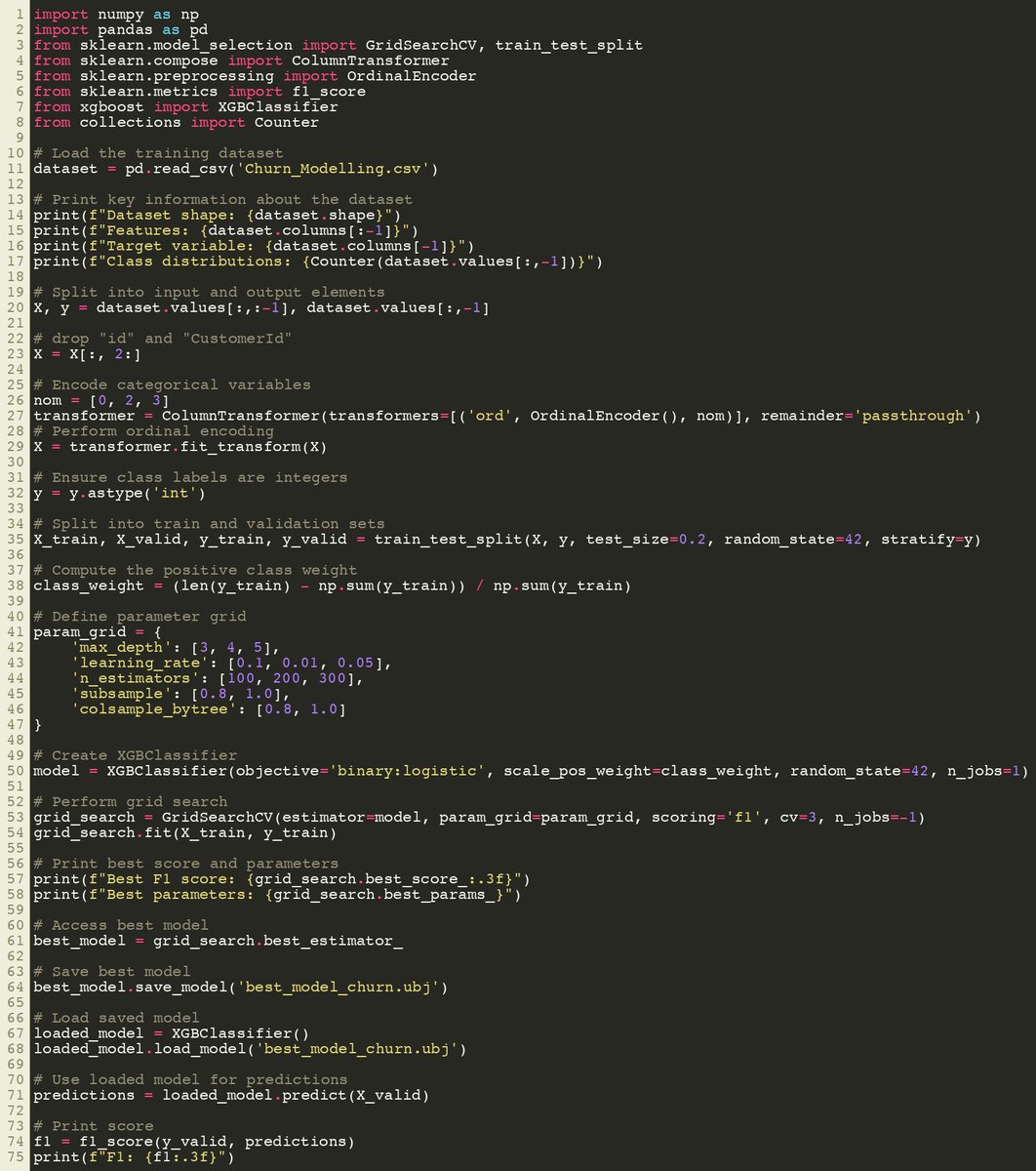Click the 'nom = [0, 2, 3]' line

pyautogui.click(x=100, y=400)
